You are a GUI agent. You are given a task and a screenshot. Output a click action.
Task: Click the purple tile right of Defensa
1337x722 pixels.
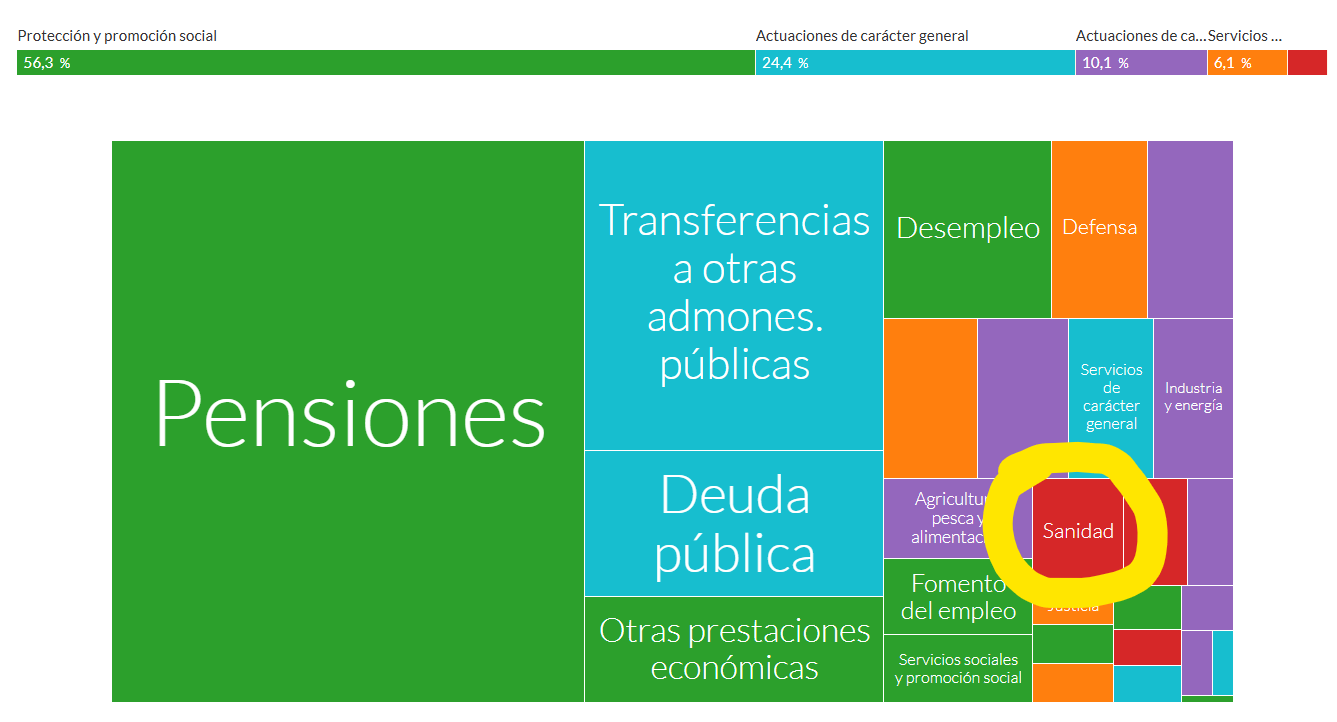1190,229
